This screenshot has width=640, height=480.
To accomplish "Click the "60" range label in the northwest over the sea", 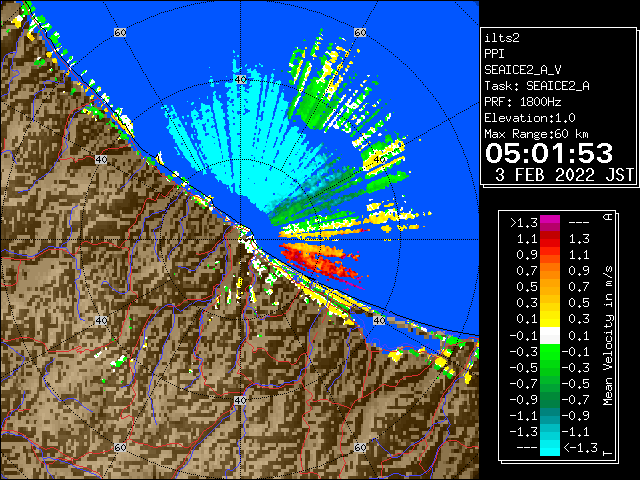I will click(120, 32).
